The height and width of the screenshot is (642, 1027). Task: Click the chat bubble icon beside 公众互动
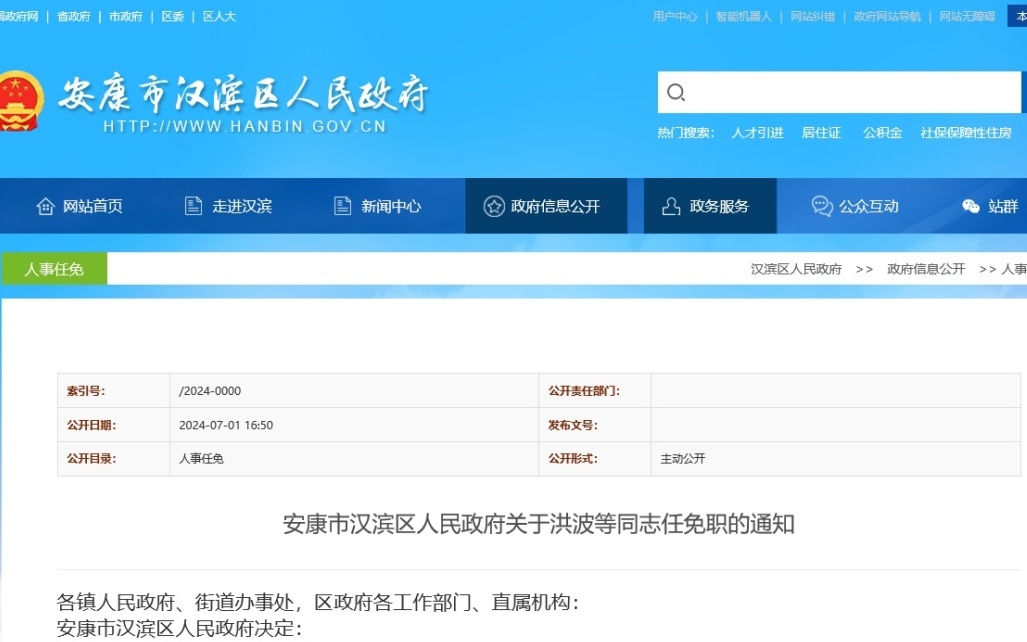821,206
